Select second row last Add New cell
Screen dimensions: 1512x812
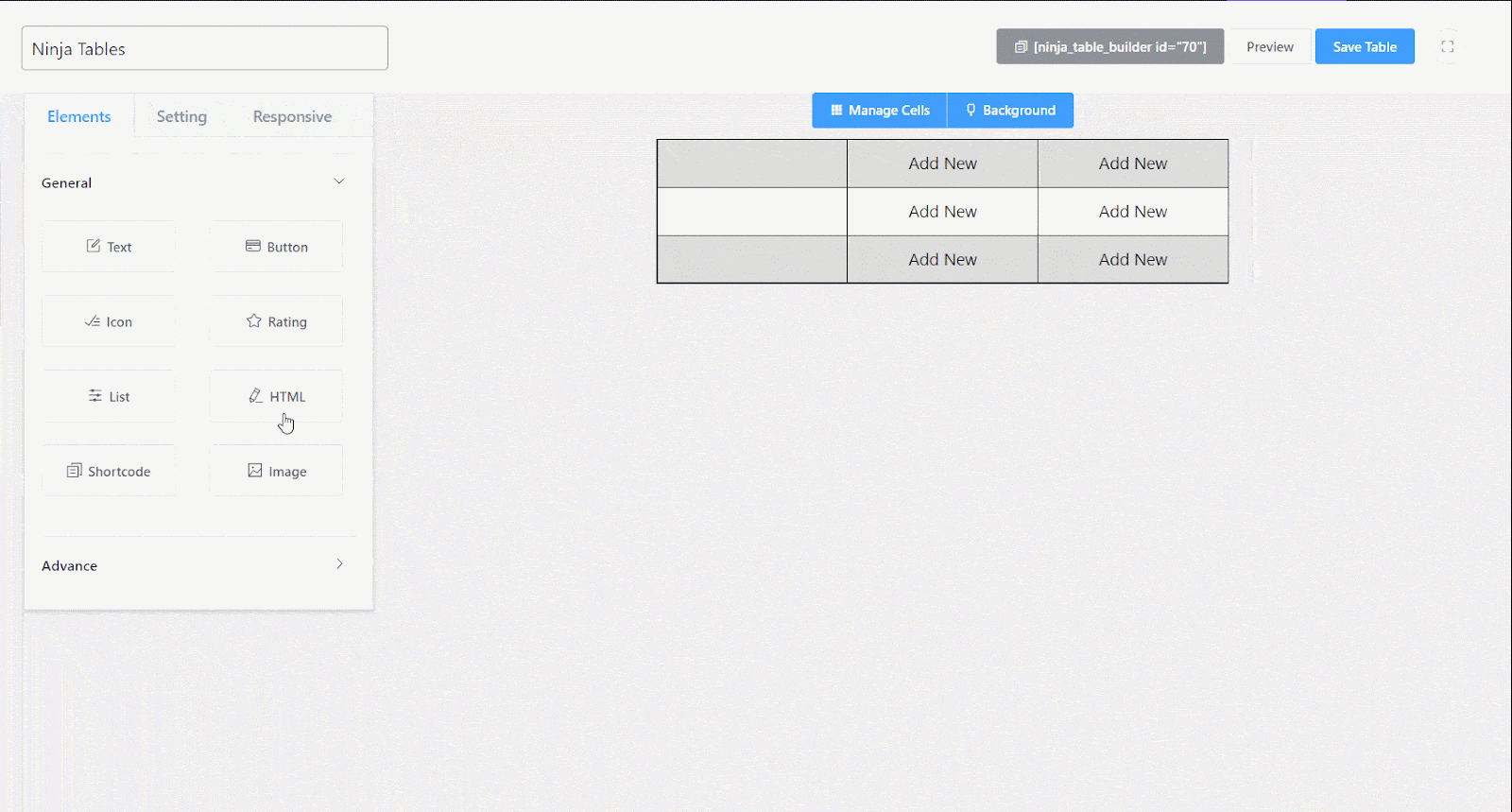(1133, 212)
